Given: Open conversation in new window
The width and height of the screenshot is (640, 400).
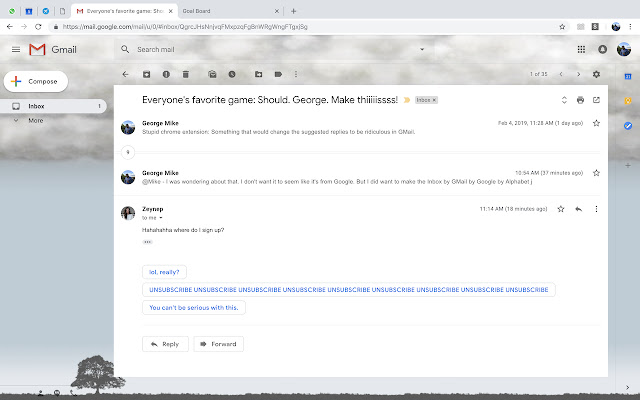Looking at the screenshot, I should pyautogui.click(x=596, y=100).
